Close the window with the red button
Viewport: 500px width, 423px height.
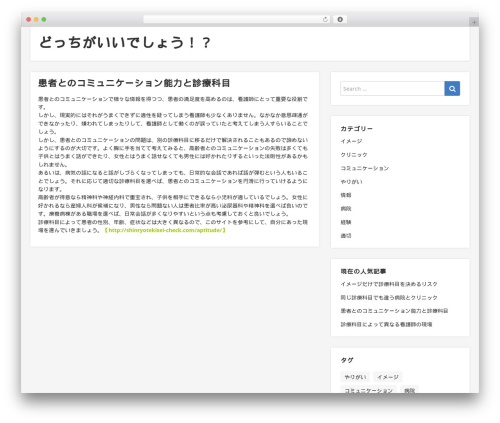[29, 20]
